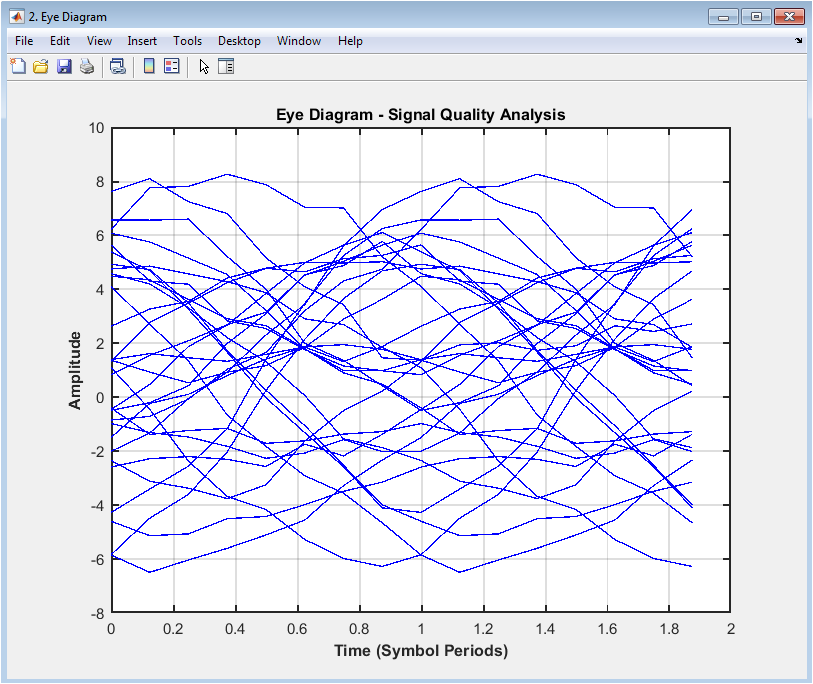Open a file with the folder icon

pos(41,67)
